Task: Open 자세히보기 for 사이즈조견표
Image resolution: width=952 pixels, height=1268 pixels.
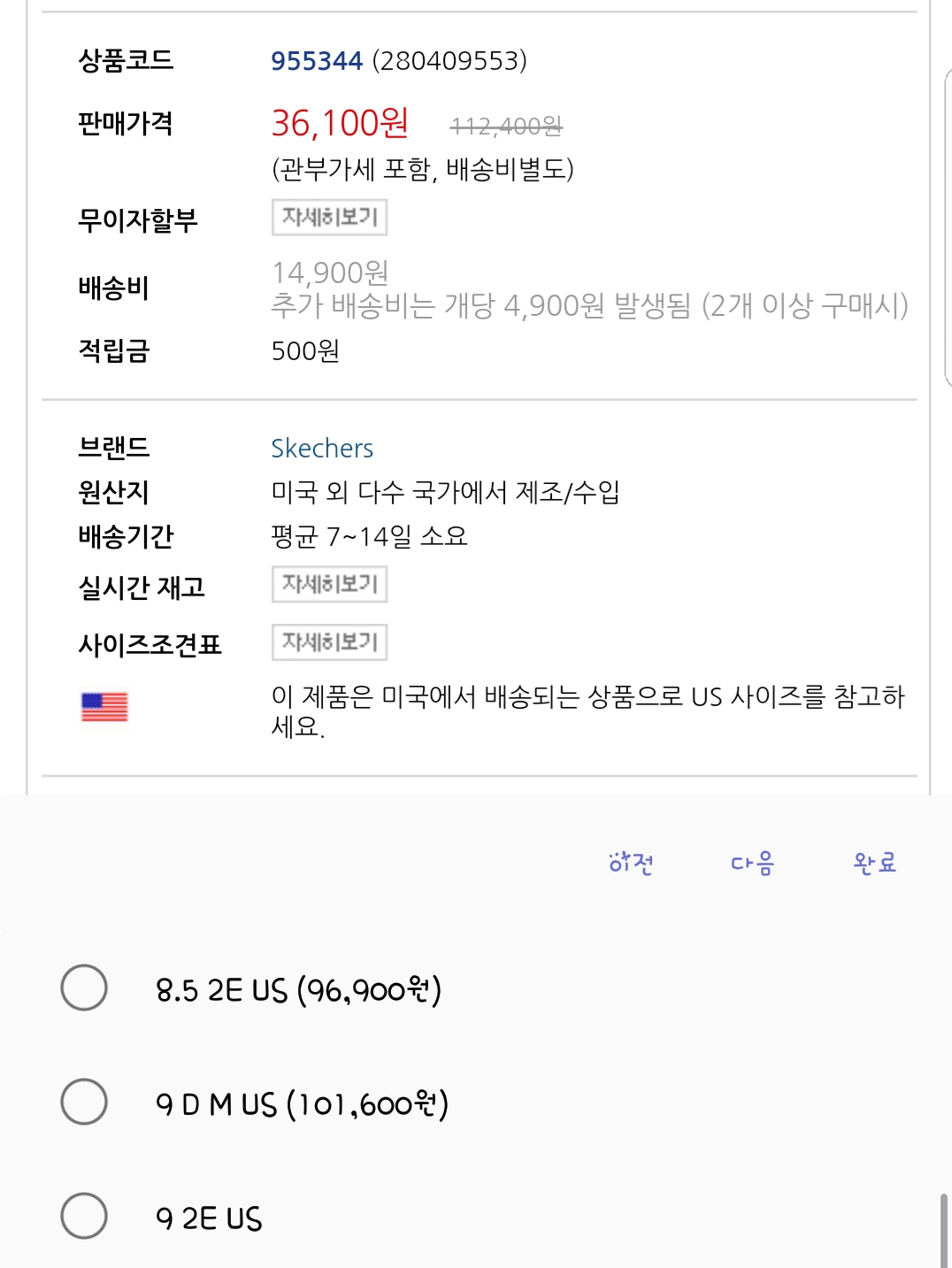Action: [329, 642]
